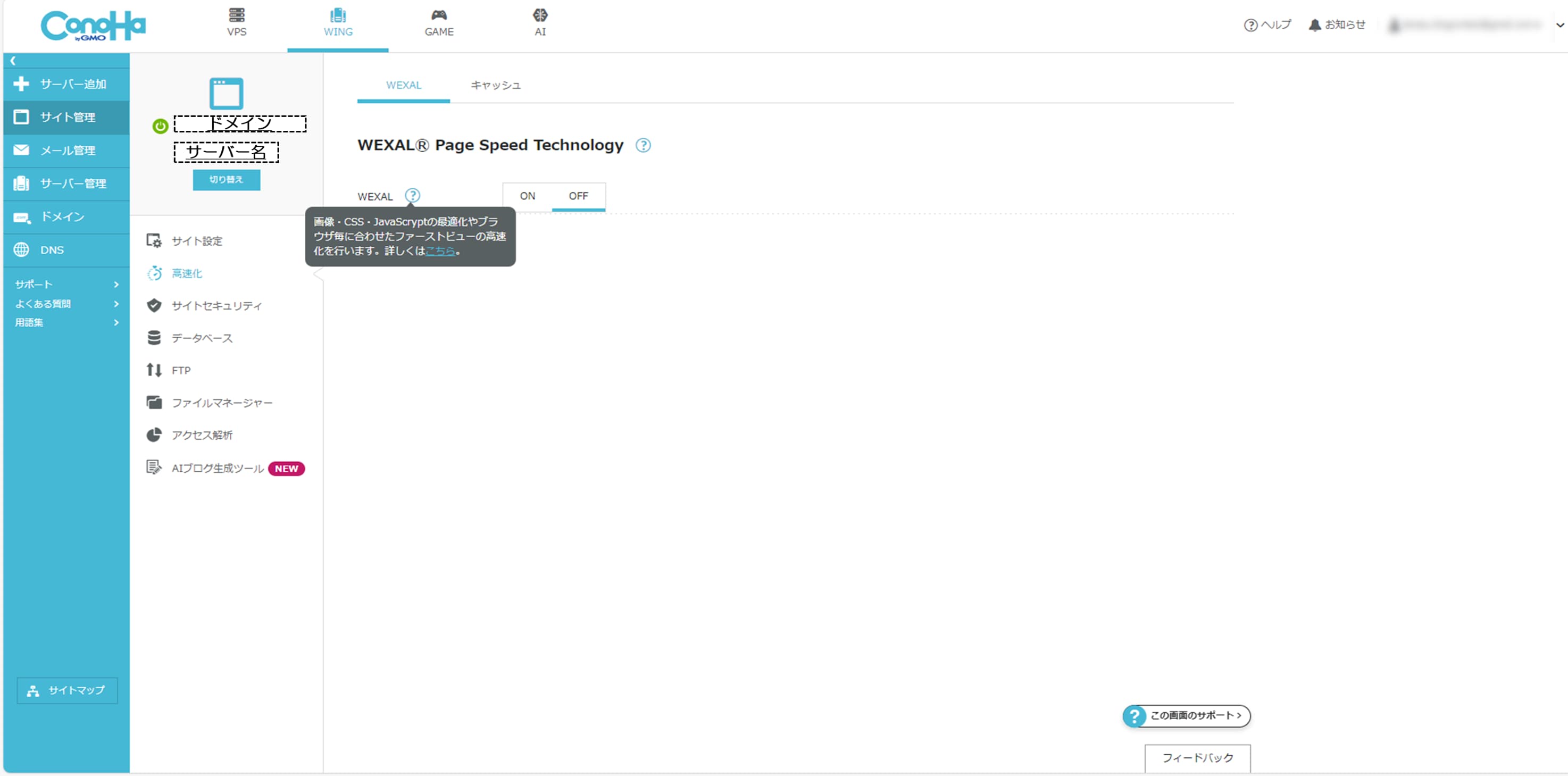Click the NEW badge
Viewport: 1568px width, 776px height.
(286, 469)
